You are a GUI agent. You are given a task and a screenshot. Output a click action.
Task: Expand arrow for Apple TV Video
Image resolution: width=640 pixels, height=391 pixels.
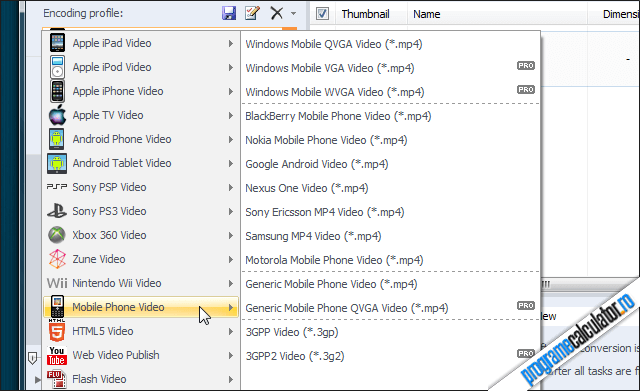point(231,116)
